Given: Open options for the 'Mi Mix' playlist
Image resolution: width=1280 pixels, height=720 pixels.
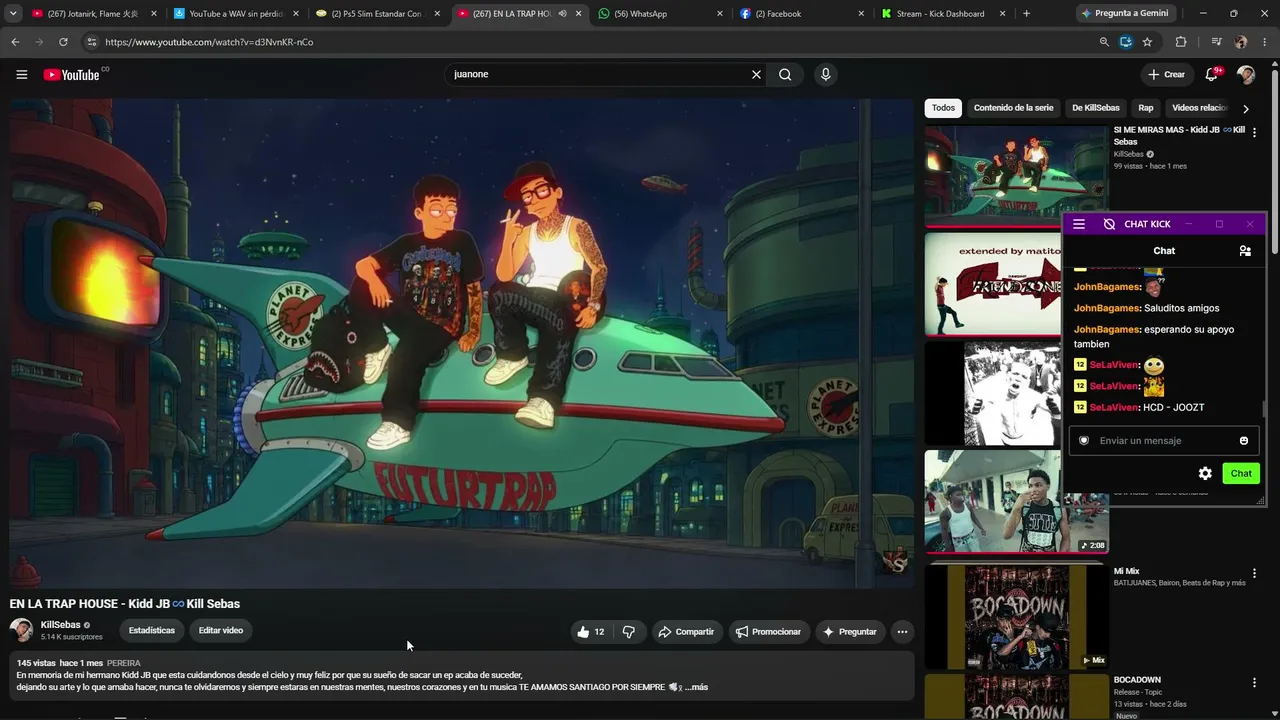Looking at the screenshot, I should pos(1254,573).
